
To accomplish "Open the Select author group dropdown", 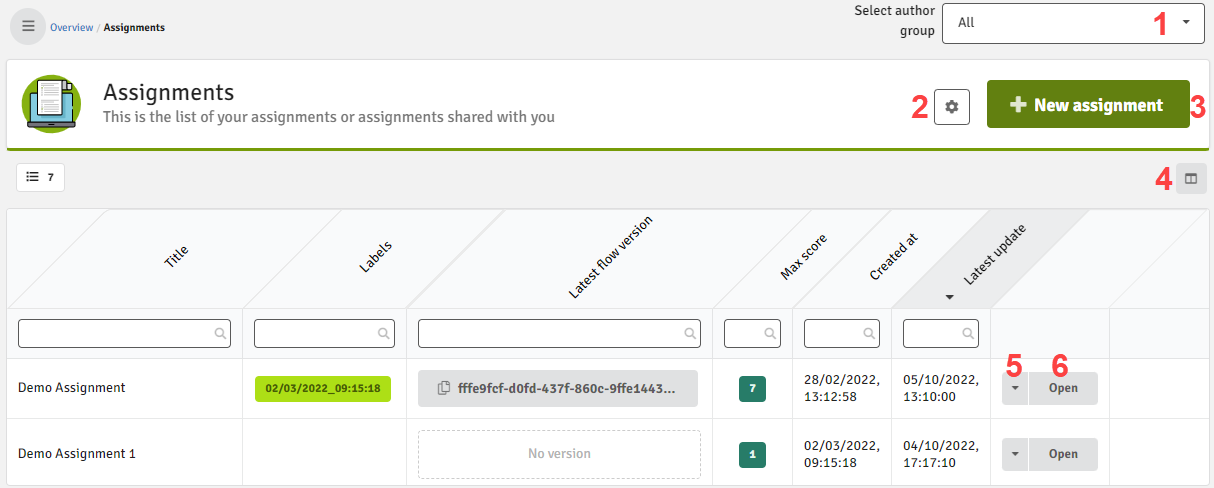I will [1073, 22].
